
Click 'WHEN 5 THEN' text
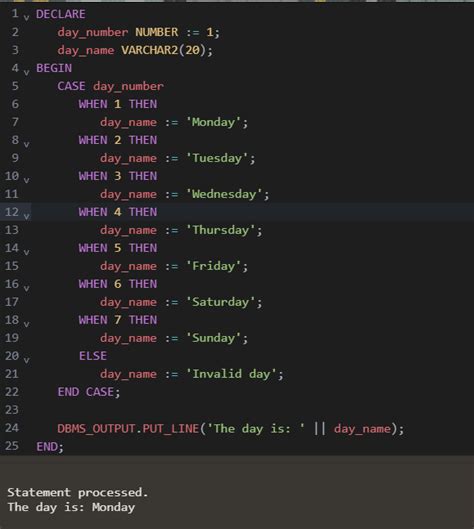118,248
